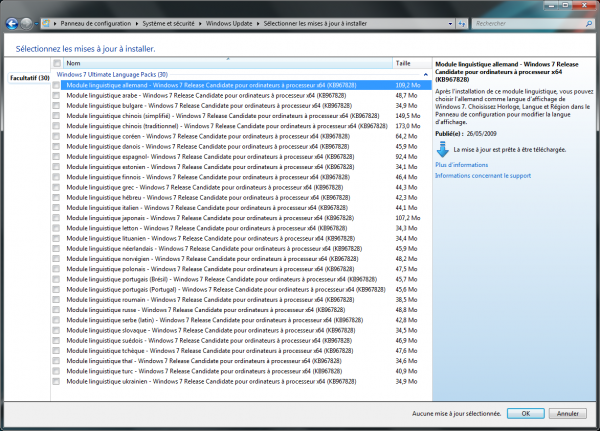This screenshot has width=600, height=431.
Task: Select the Module linguistique slovaque row
Action: (x=241, y=330)
